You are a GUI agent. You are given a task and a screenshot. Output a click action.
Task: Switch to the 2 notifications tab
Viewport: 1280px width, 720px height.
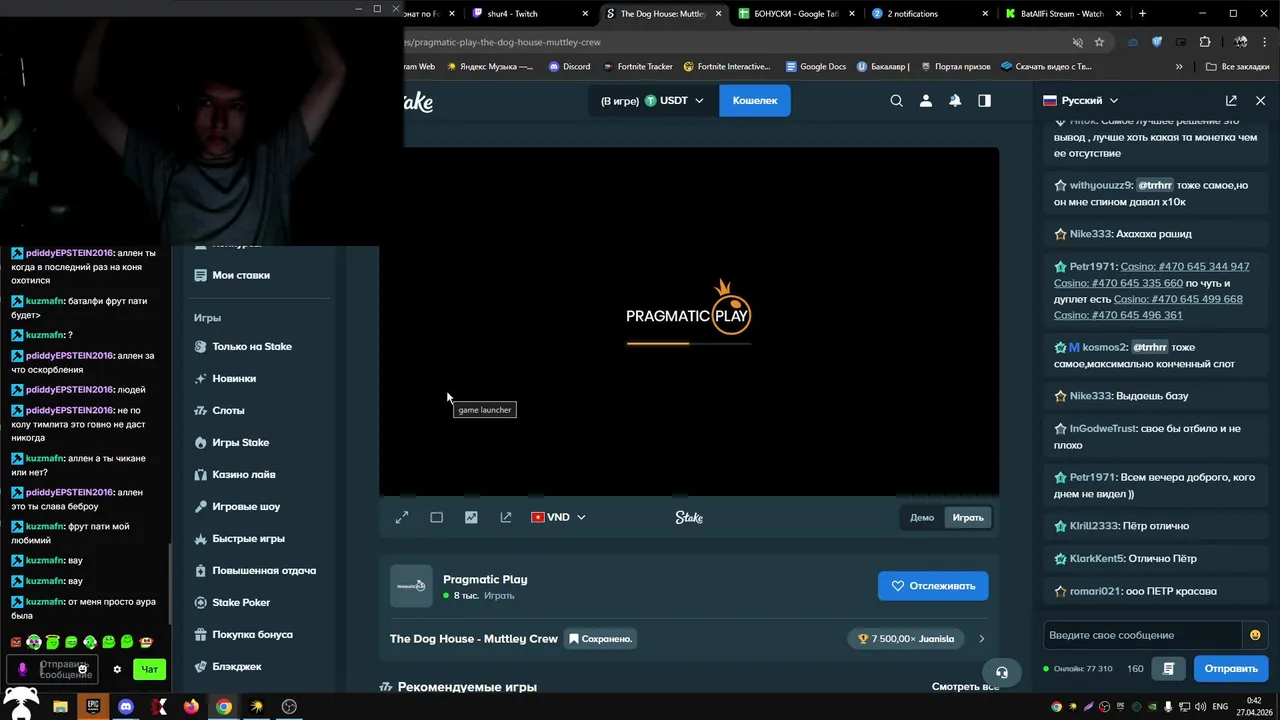tap(930, 14)
